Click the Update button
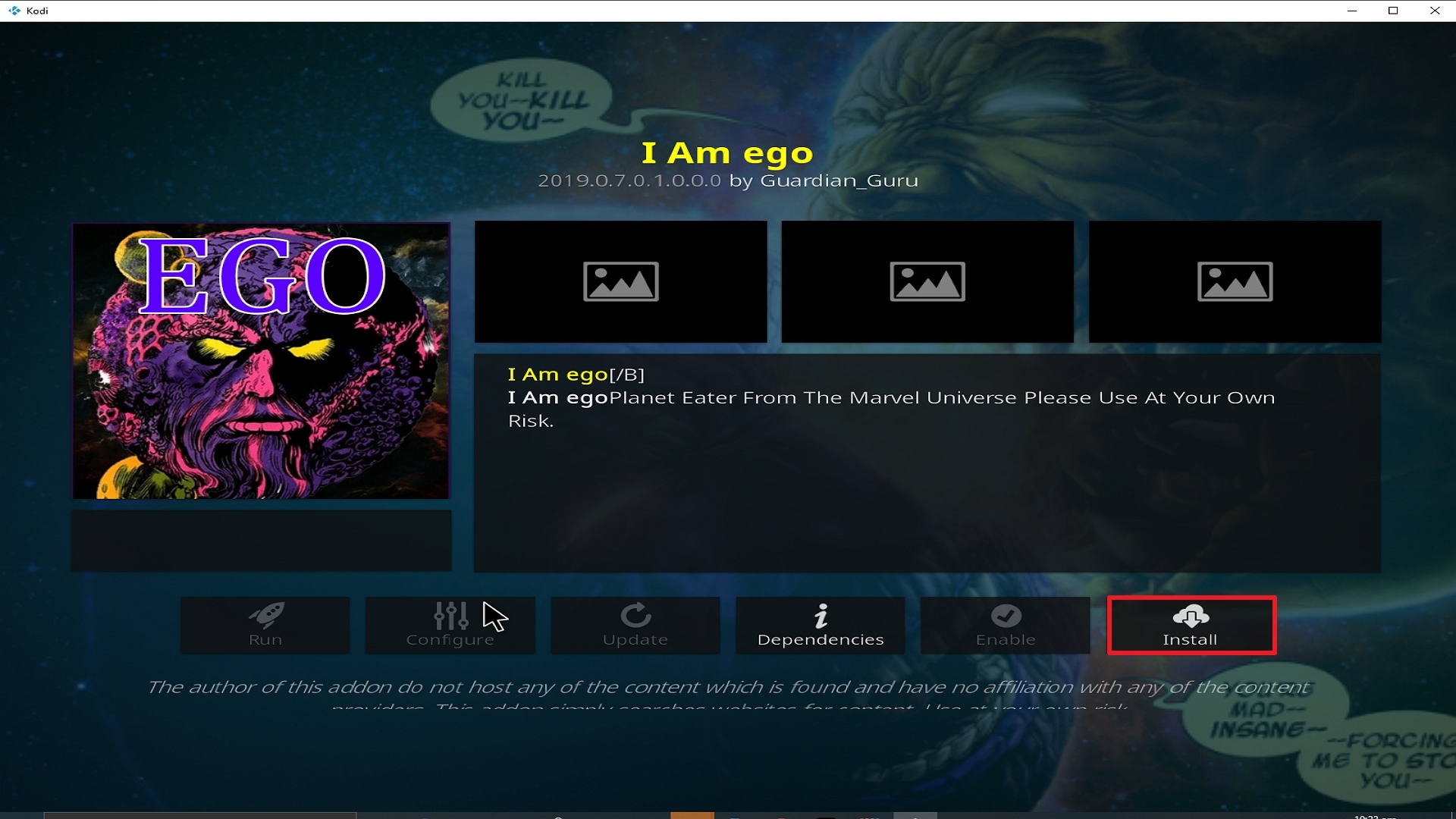 [x=635, y=626]
